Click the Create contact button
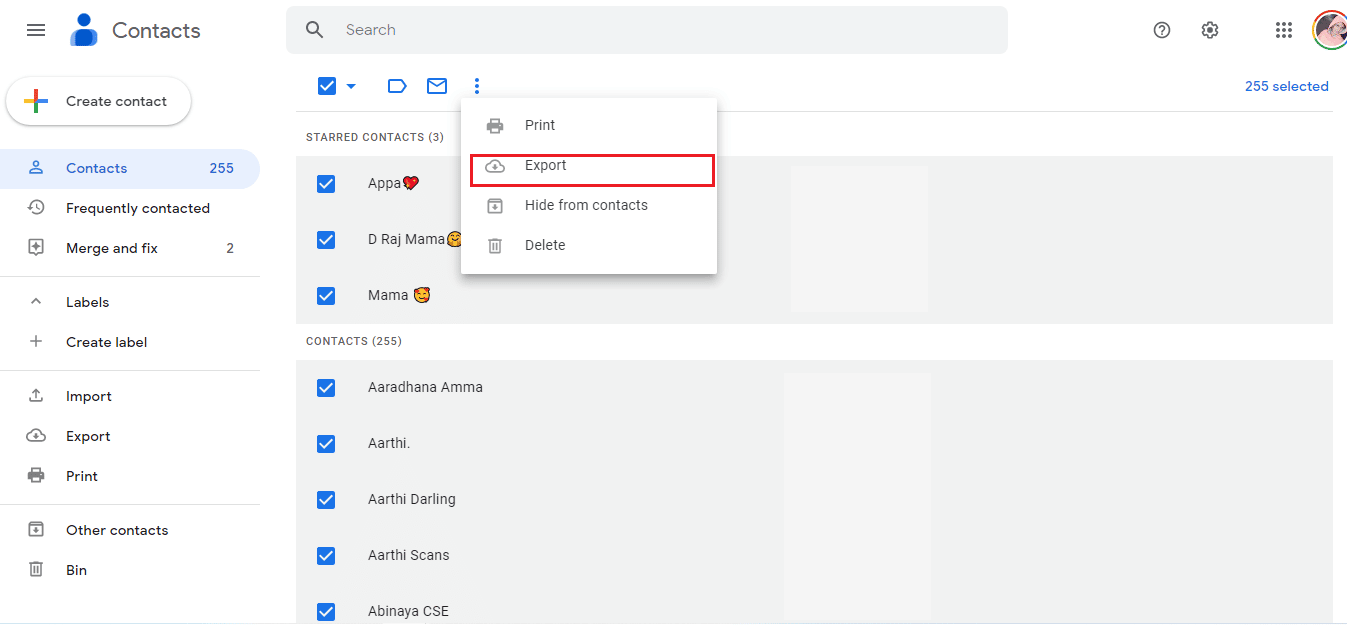Screen dimensions: 1357x629 (x=99, y=101)
